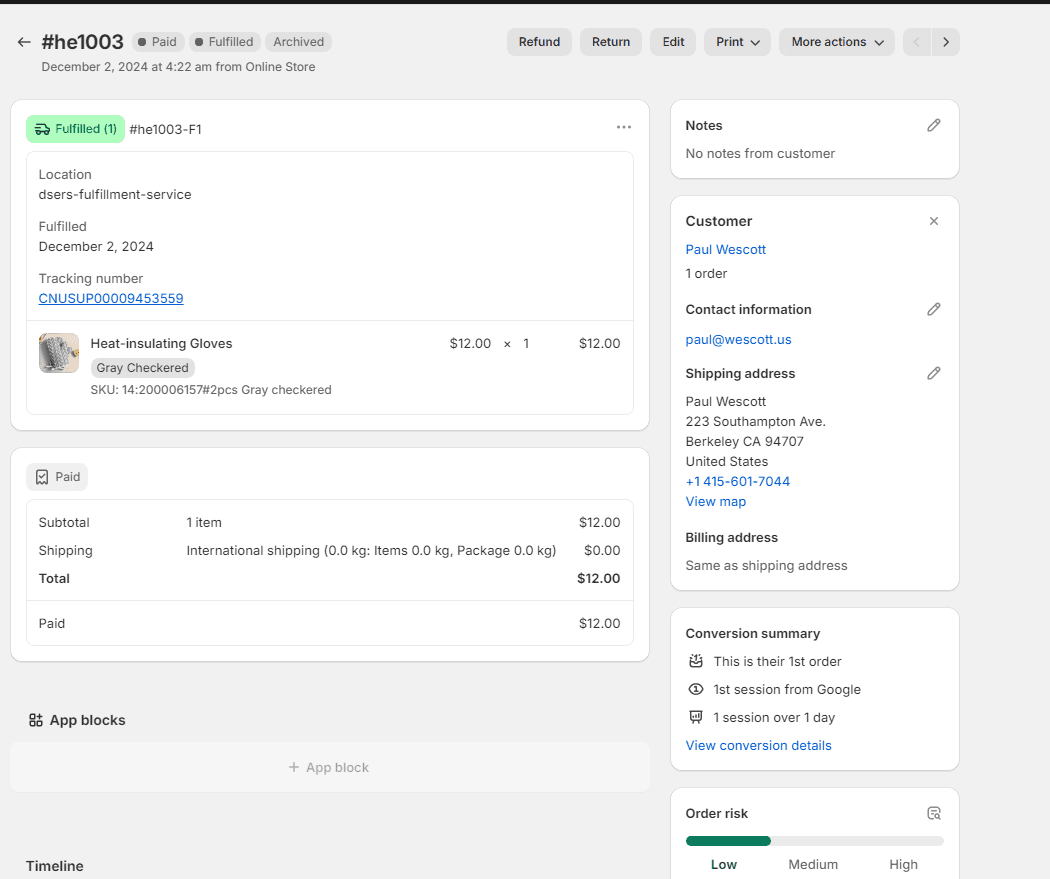Go to next order with right chevron
1050x879 pixels.
pos(946,42)
